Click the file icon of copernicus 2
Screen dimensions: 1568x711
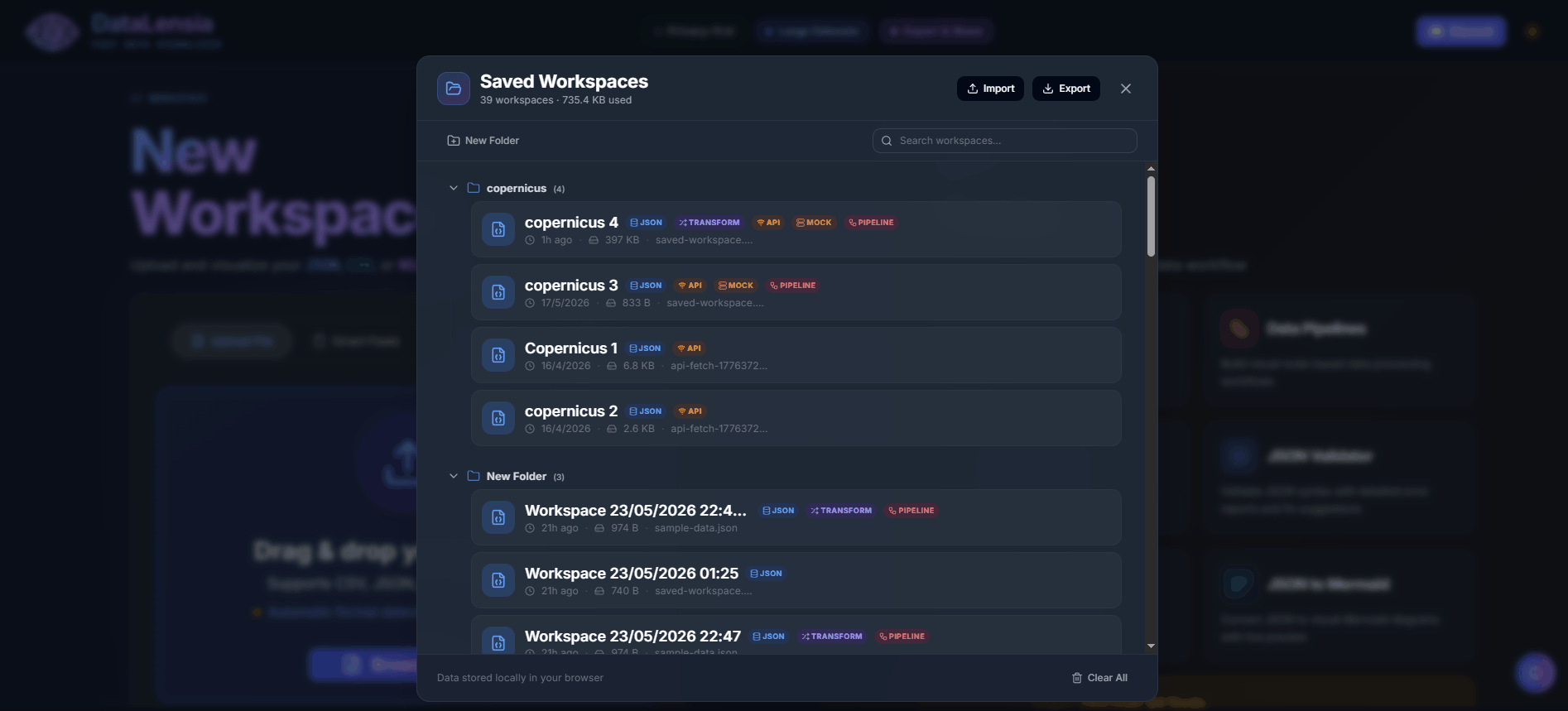498,418
